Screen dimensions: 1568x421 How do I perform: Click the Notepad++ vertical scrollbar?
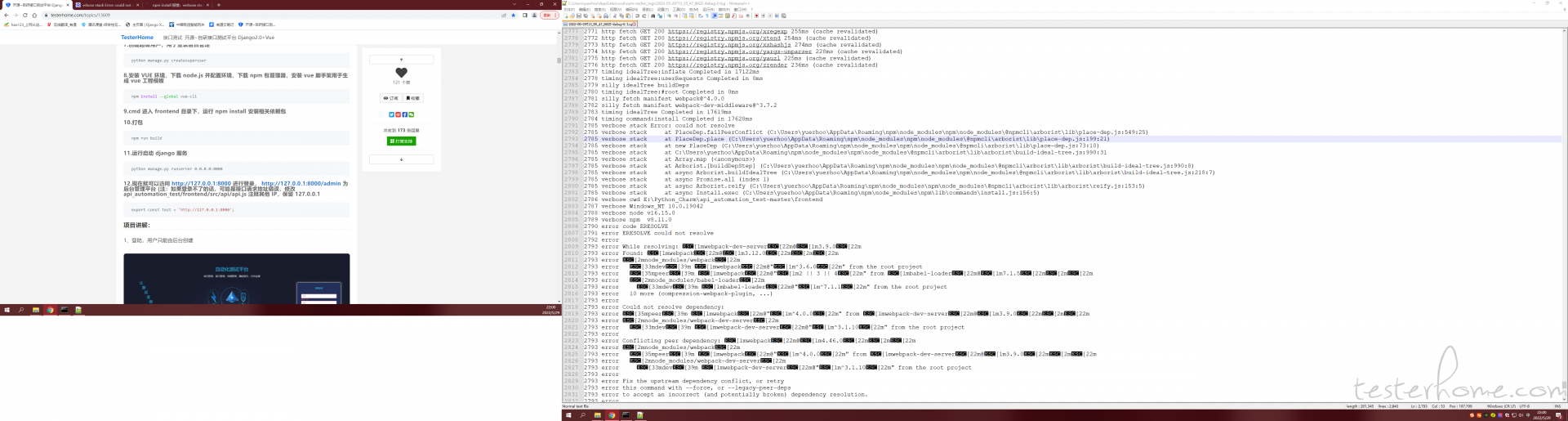pyautogui.click(x=1564, y=217)
